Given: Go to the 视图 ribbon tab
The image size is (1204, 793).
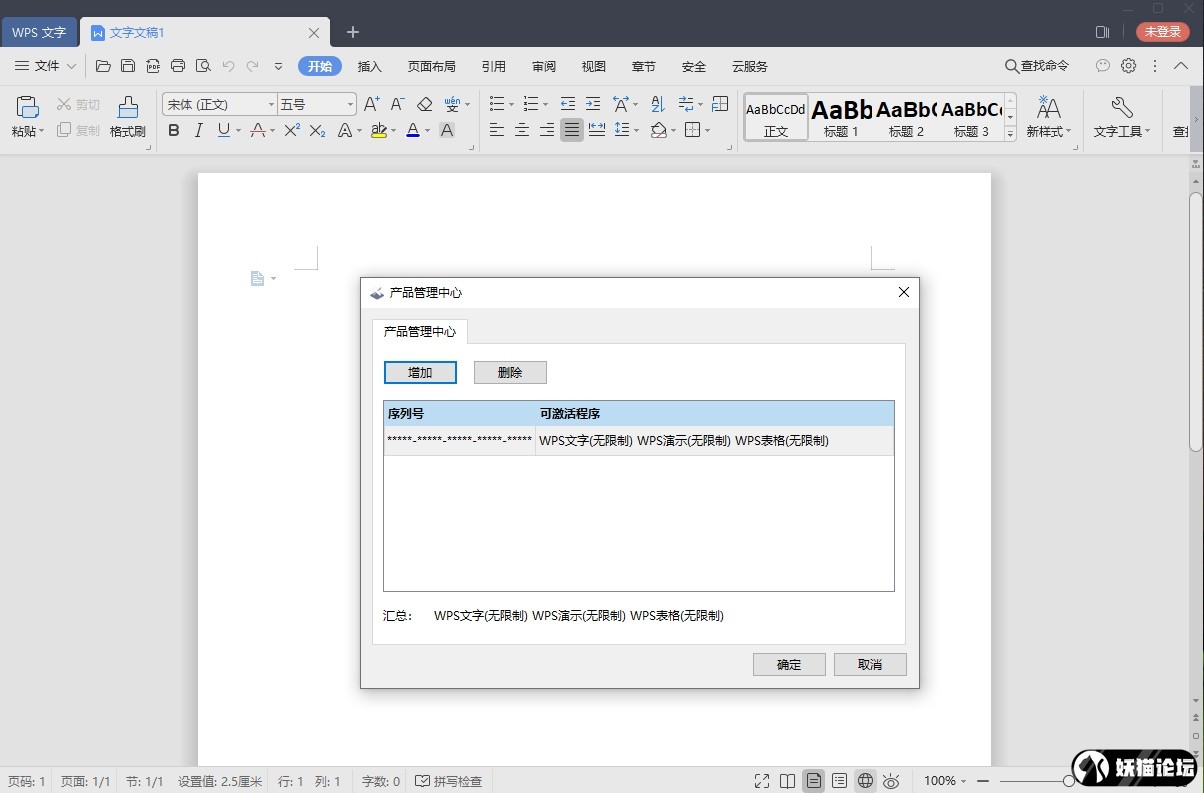Looking at the screenshot, I should pyautogui.click(x=594, y=66).
